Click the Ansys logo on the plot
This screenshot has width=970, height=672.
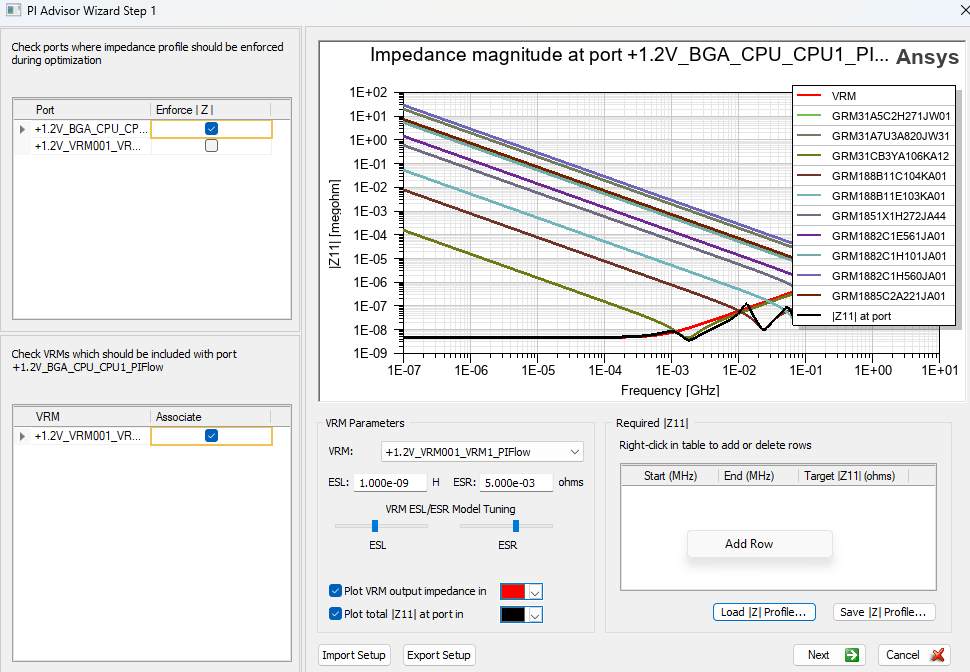927,57
